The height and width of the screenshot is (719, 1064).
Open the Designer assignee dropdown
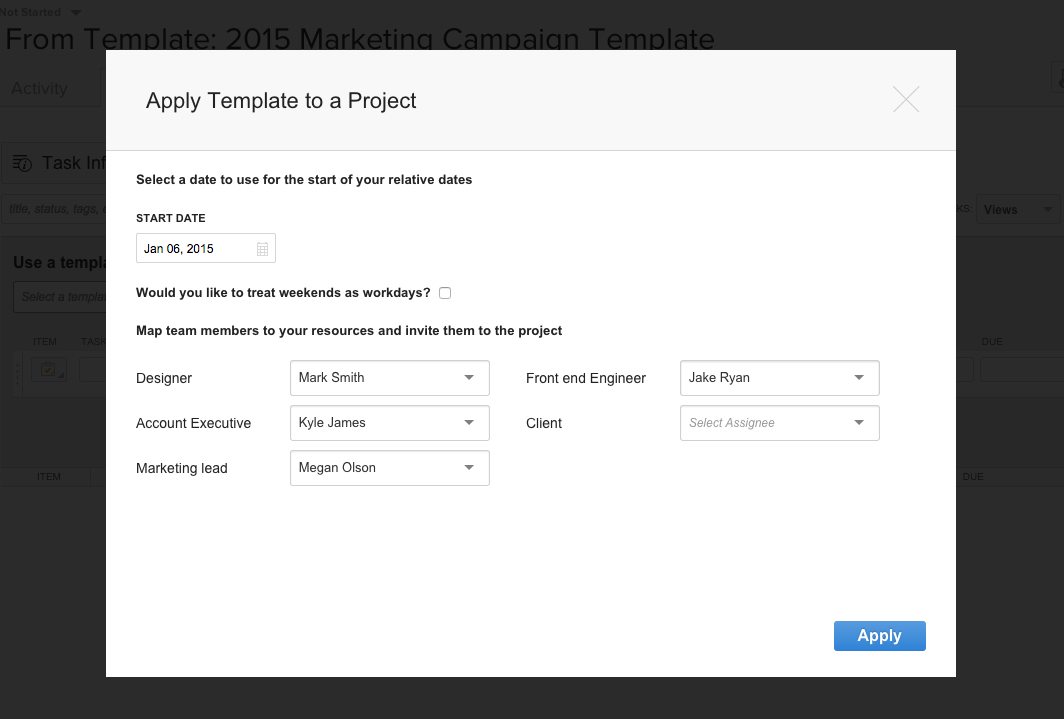389,378
